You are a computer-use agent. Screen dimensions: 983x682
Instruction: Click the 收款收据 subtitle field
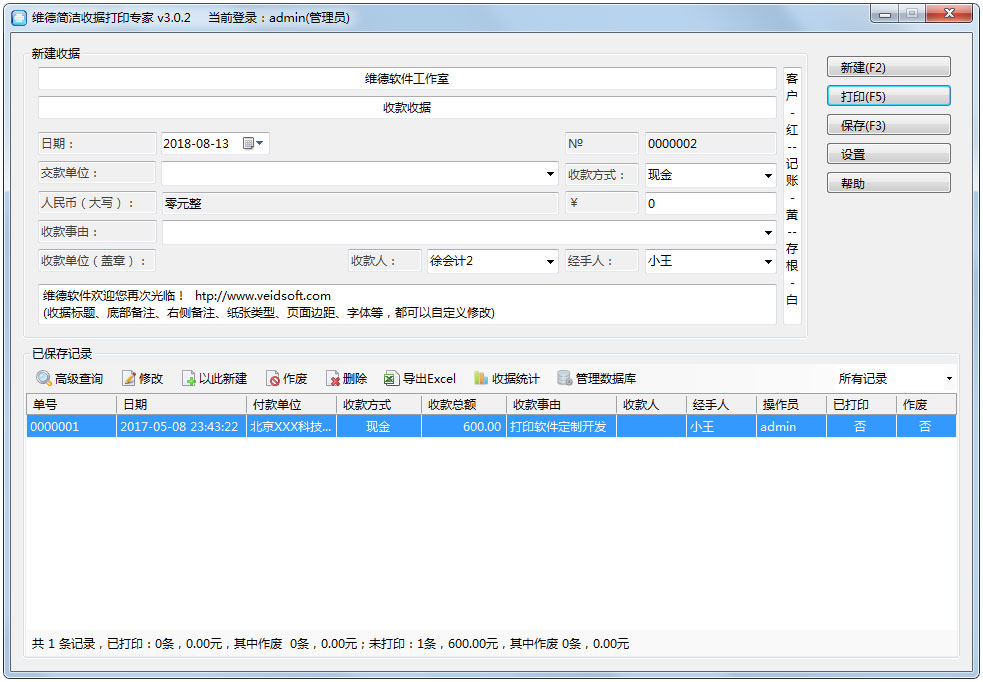point(407,107)
